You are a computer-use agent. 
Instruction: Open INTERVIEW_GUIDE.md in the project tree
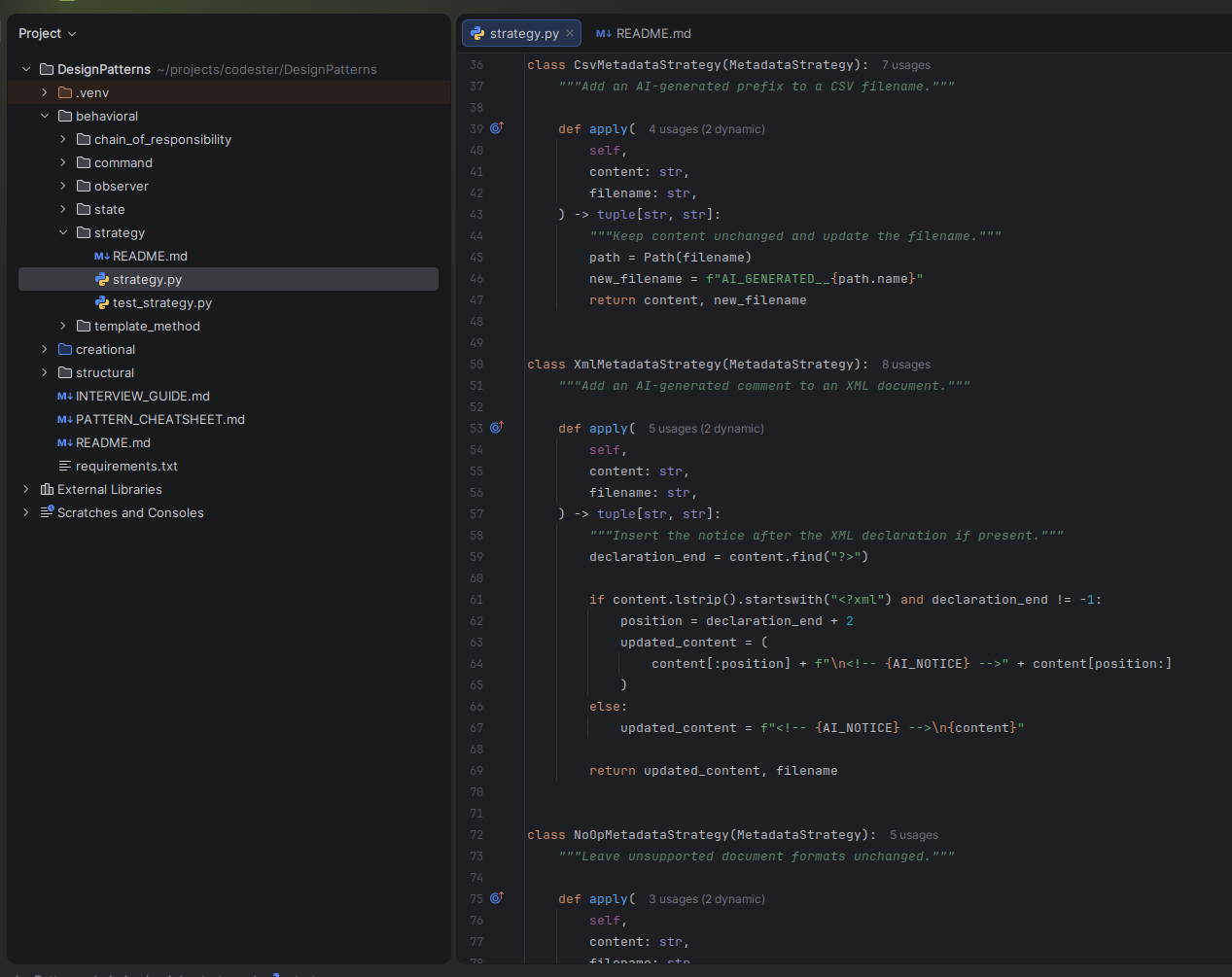[x=134, y=396]
